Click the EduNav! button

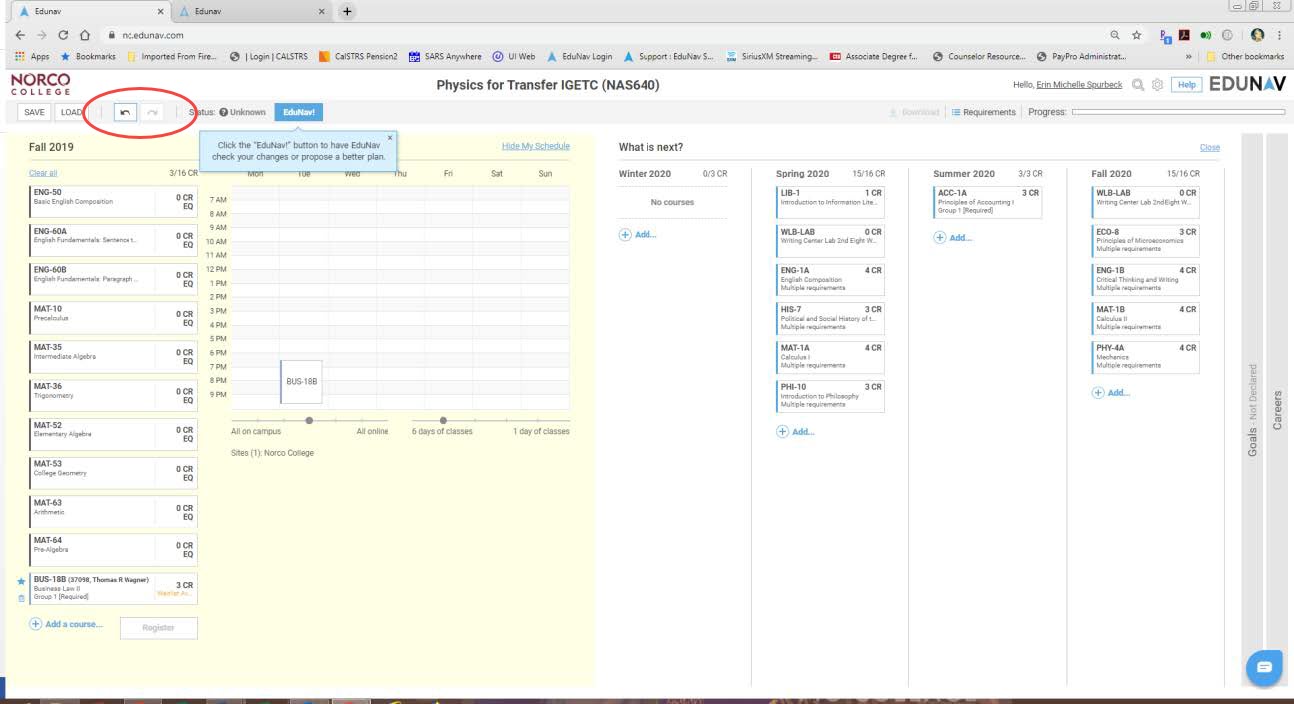[x=298, y=112]
